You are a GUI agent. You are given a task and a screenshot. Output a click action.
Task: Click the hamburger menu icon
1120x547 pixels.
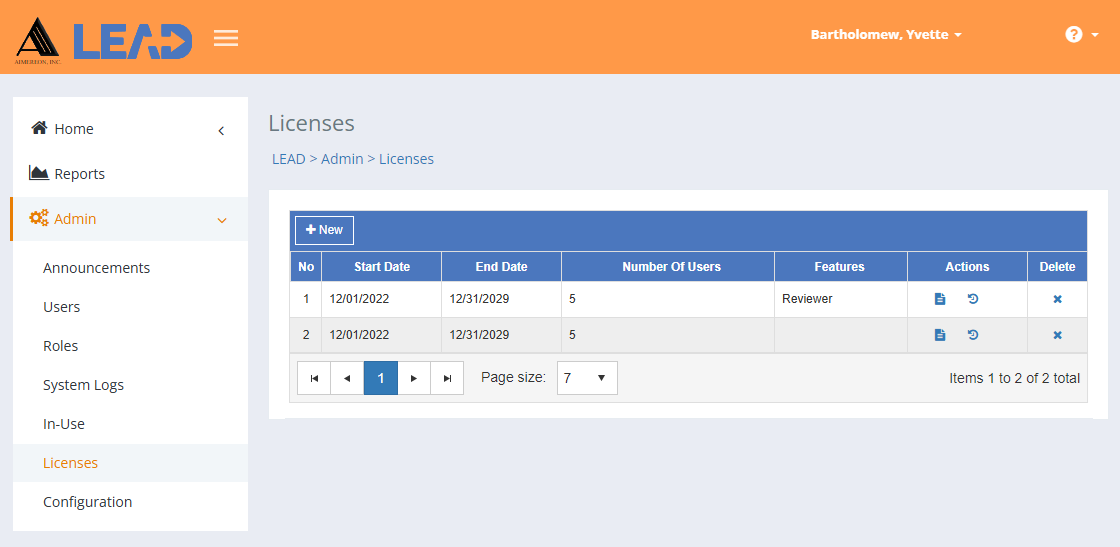(x=226, y=38)
